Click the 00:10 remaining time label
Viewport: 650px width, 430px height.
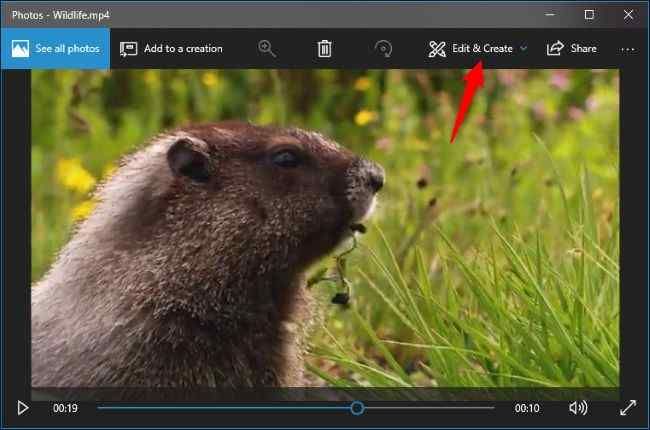point(527,408)
